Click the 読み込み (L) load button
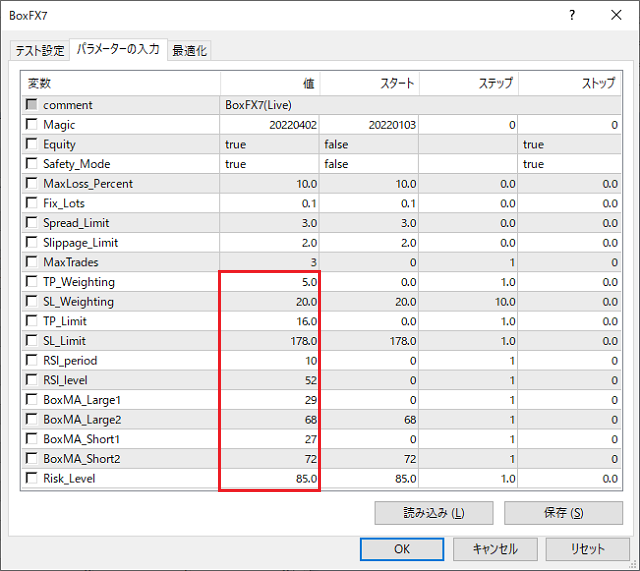The width and height of the screenshot is (640, 571). coord(434,513)
